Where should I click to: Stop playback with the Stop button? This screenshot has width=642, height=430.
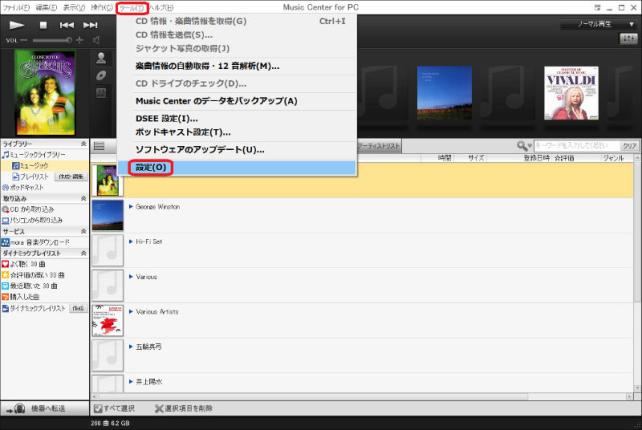[43, 25]
